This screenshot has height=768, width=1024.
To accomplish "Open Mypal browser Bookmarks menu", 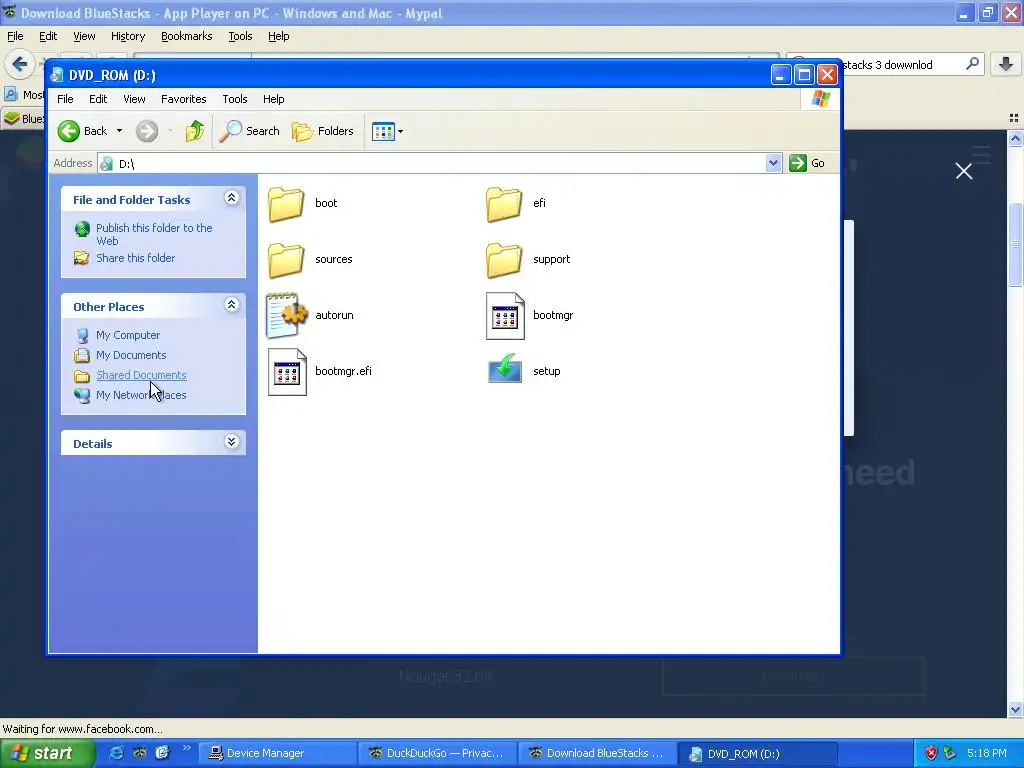I will coord(187,37).
